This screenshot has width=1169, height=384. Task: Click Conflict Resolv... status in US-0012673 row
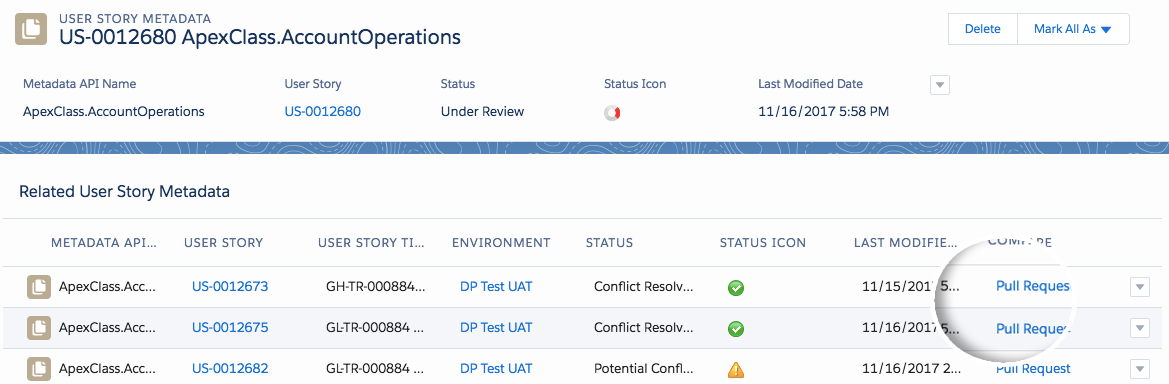(x=644, y=286)
